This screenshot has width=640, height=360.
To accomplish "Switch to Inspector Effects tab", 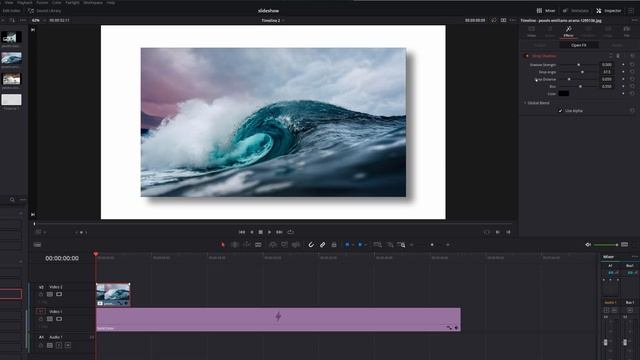I will (x=568, y=31).
